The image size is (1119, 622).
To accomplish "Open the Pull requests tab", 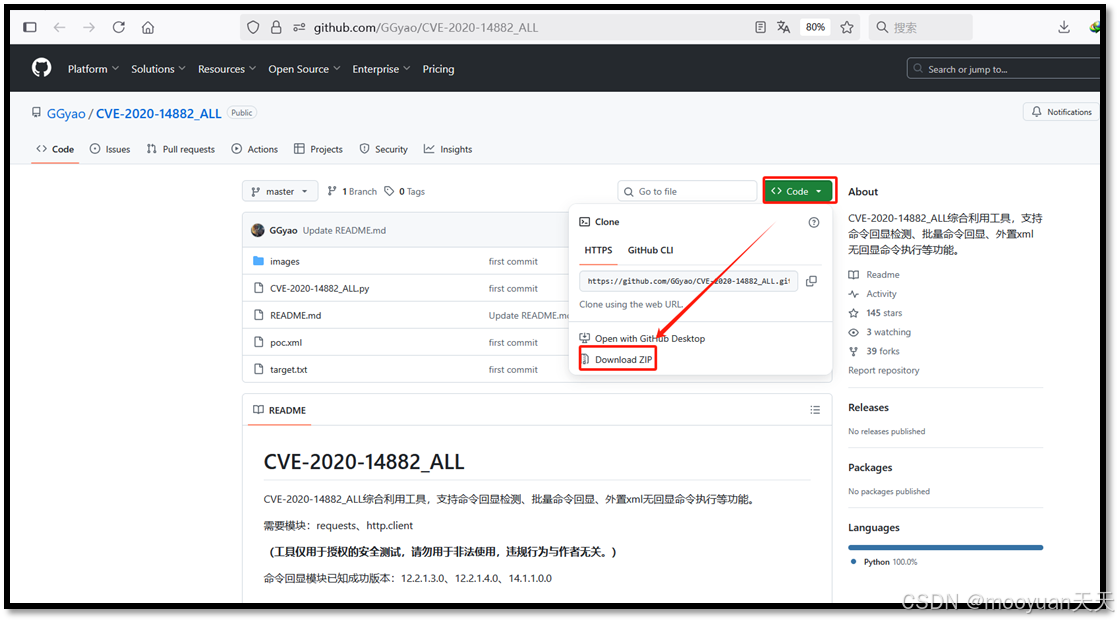I will coord(181,149).
